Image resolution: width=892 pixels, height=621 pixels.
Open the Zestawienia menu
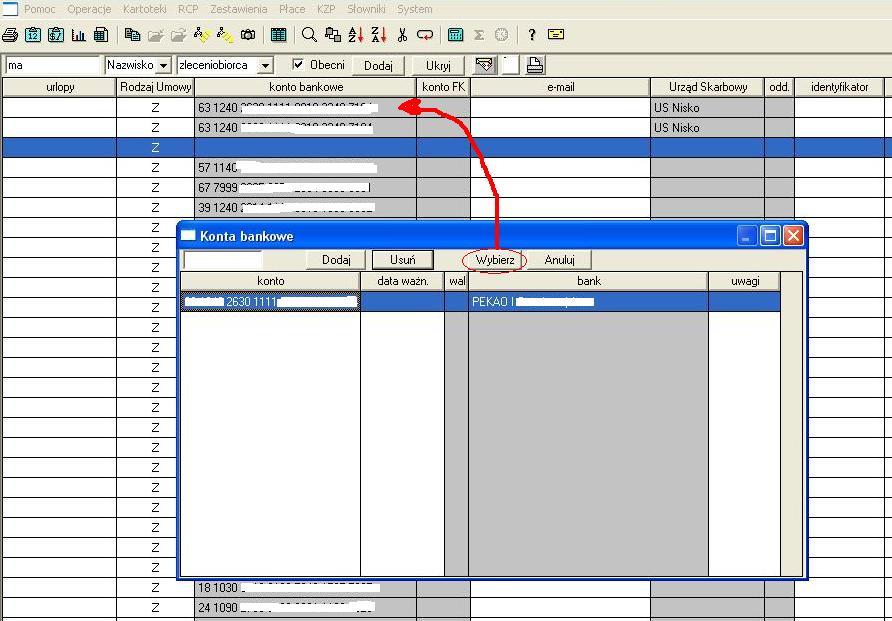coord(238,9)
